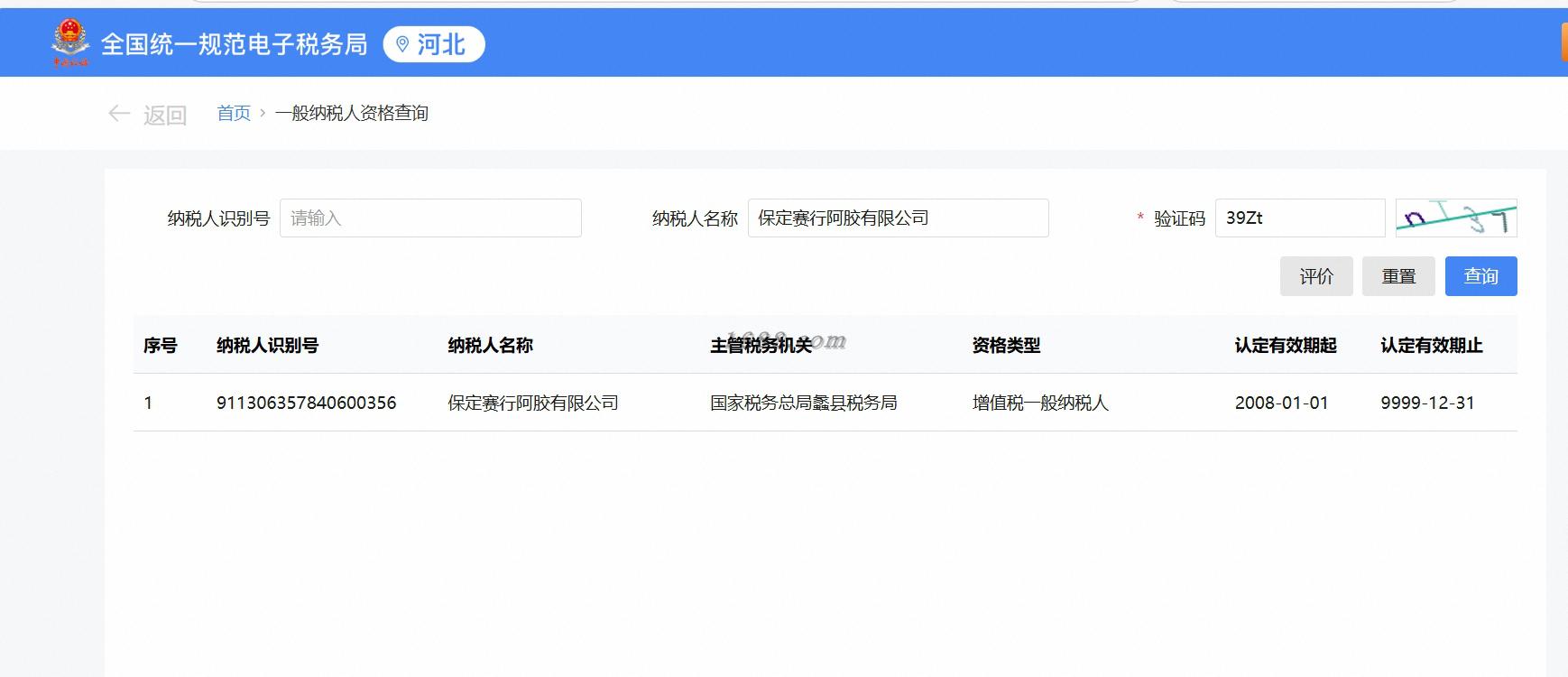Click the blue 查询 button
This screenshot has height=677, width=1568.
(x=1480, y=276)
